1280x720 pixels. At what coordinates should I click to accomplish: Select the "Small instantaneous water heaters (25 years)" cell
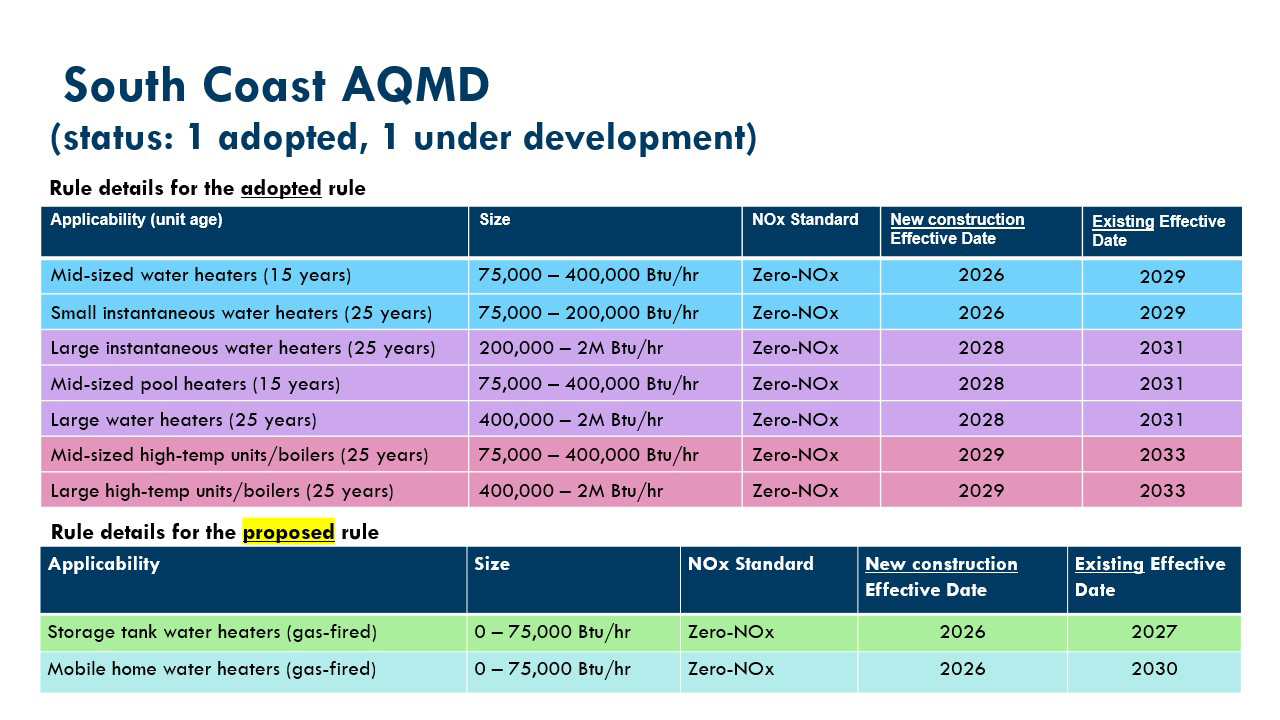tap(241, 313)
